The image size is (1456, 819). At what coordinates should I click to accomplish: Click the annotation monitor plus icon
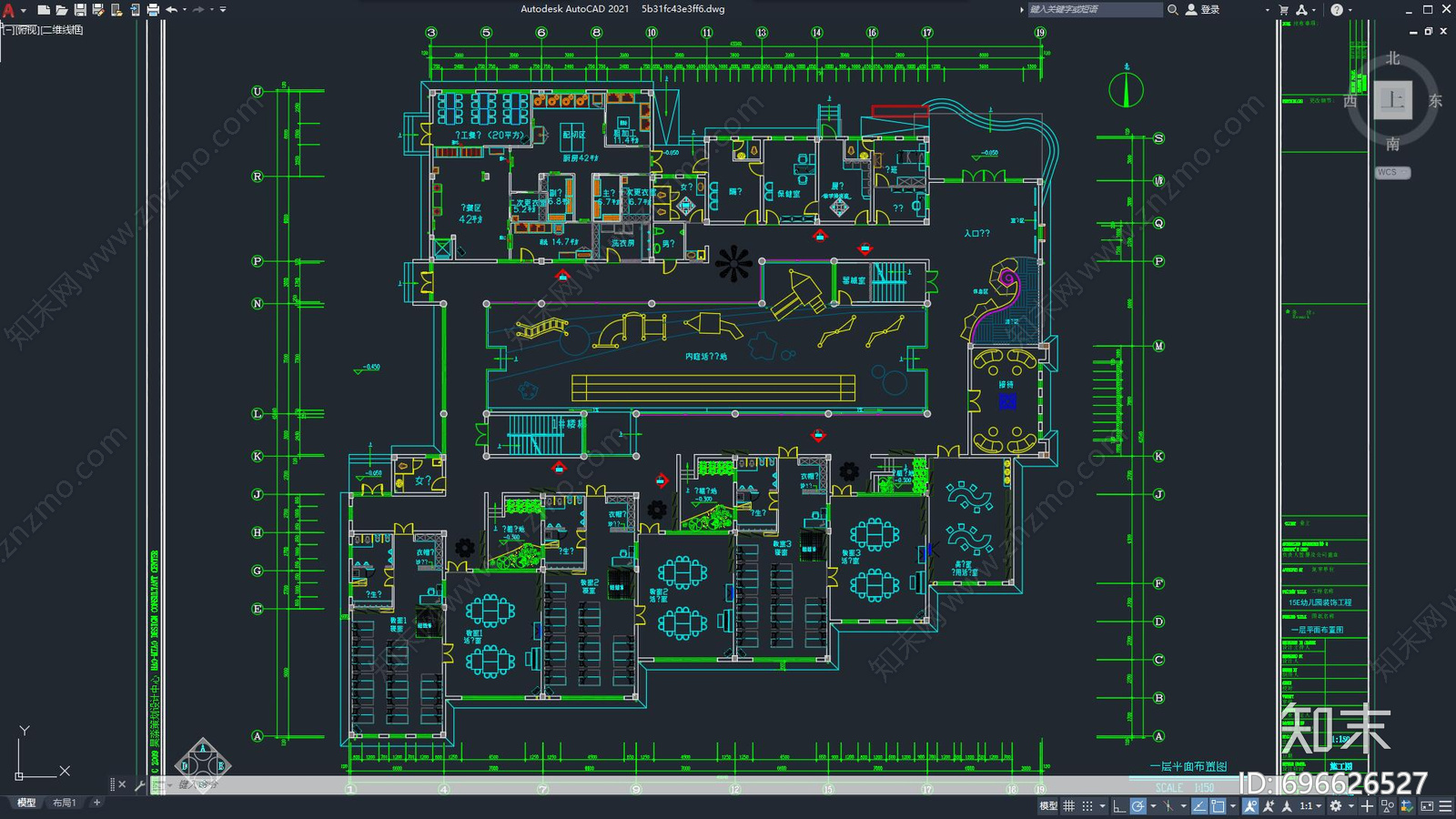(x=1367, y=805)
